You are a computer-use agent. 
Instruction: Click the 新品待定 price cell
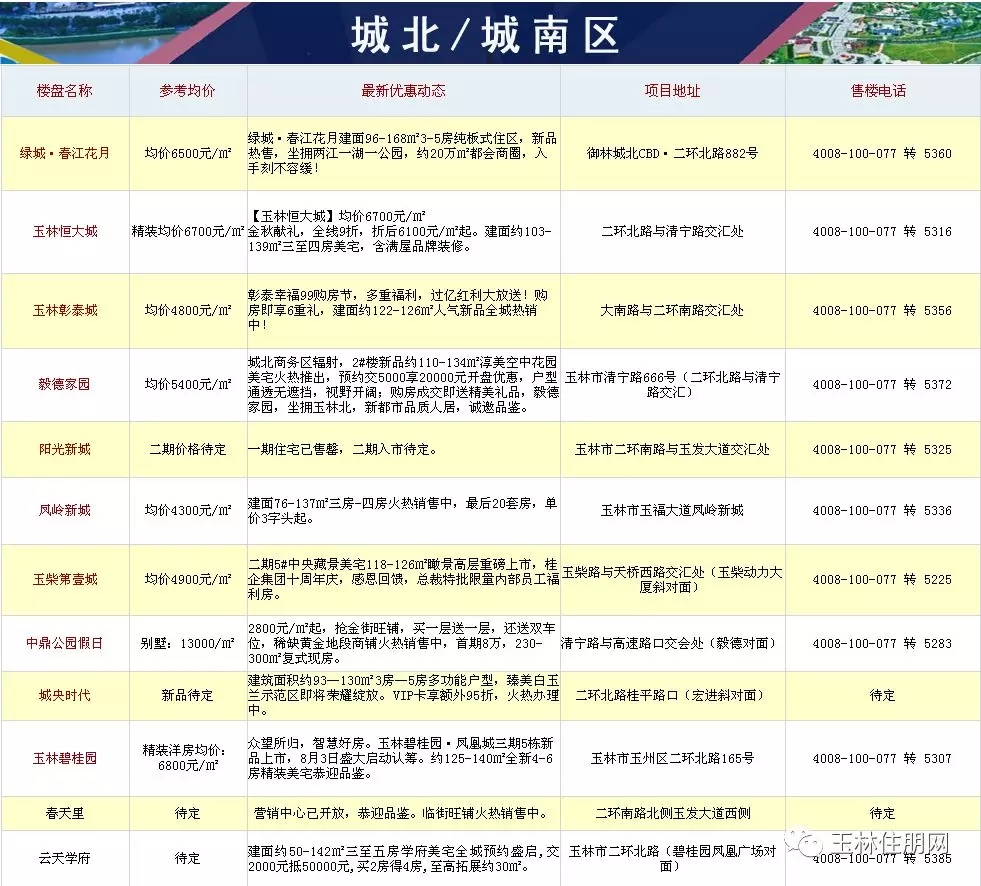pyautogui.click(x=188, y=695)
